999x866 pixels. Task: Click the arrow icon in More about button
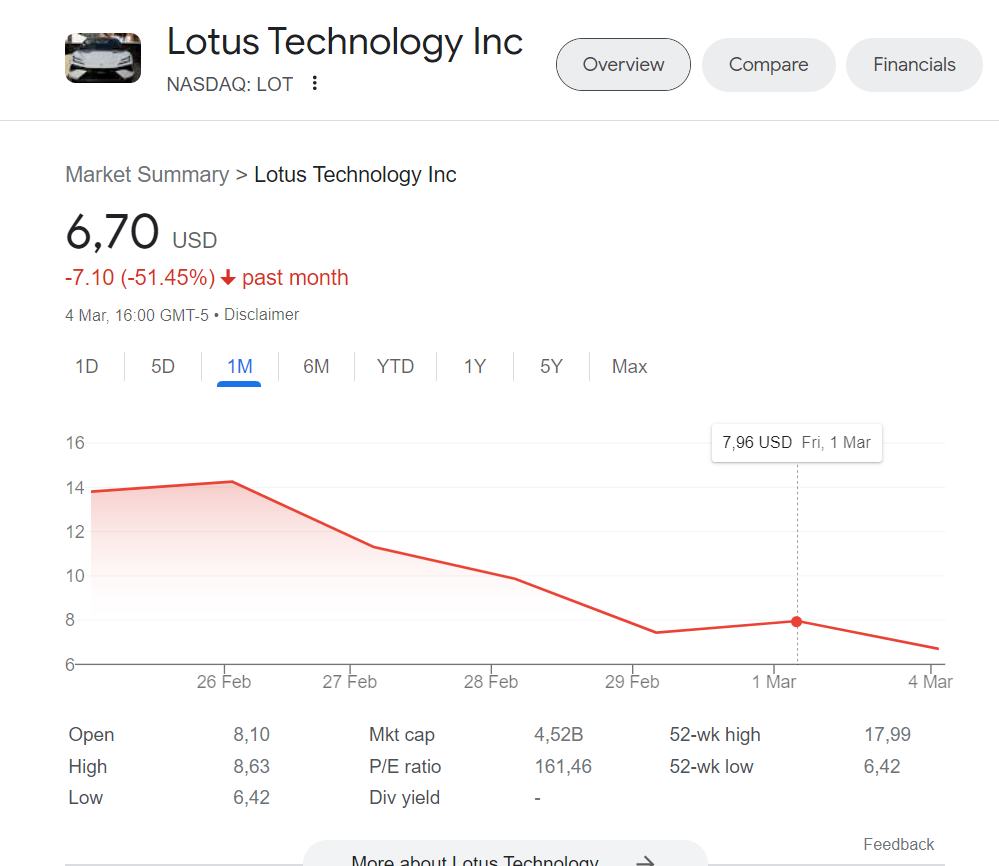[x=645, y=861]
